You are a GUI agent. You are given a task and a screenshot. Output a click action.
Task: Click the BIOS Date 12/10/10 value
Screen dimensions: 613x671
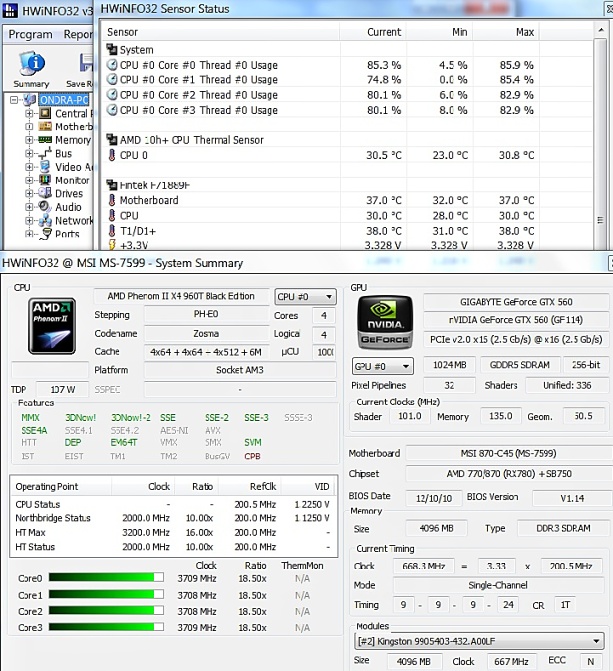[x=434, y=498]
